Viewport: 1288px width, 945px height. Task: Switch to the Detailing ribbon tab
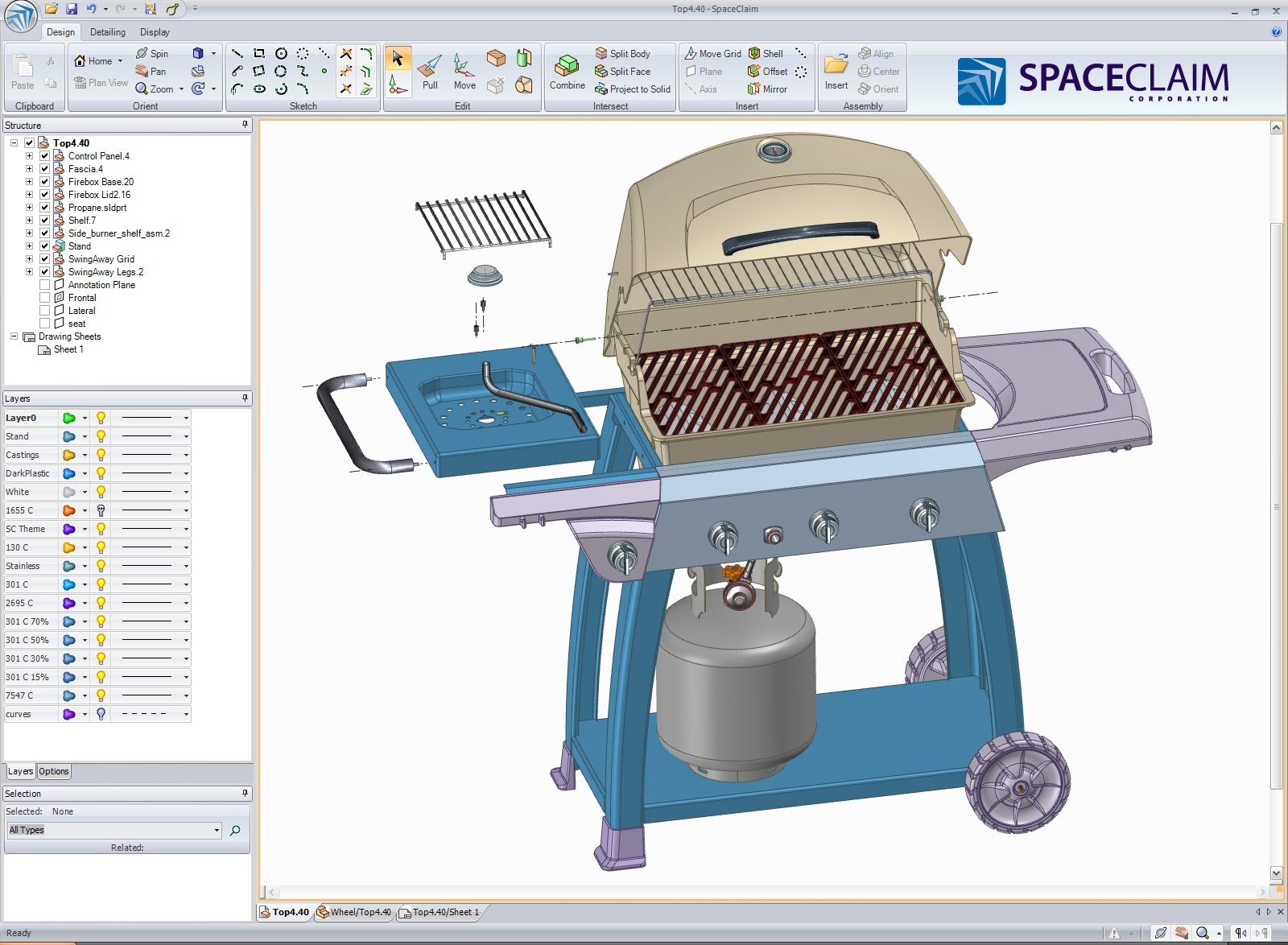108,32
